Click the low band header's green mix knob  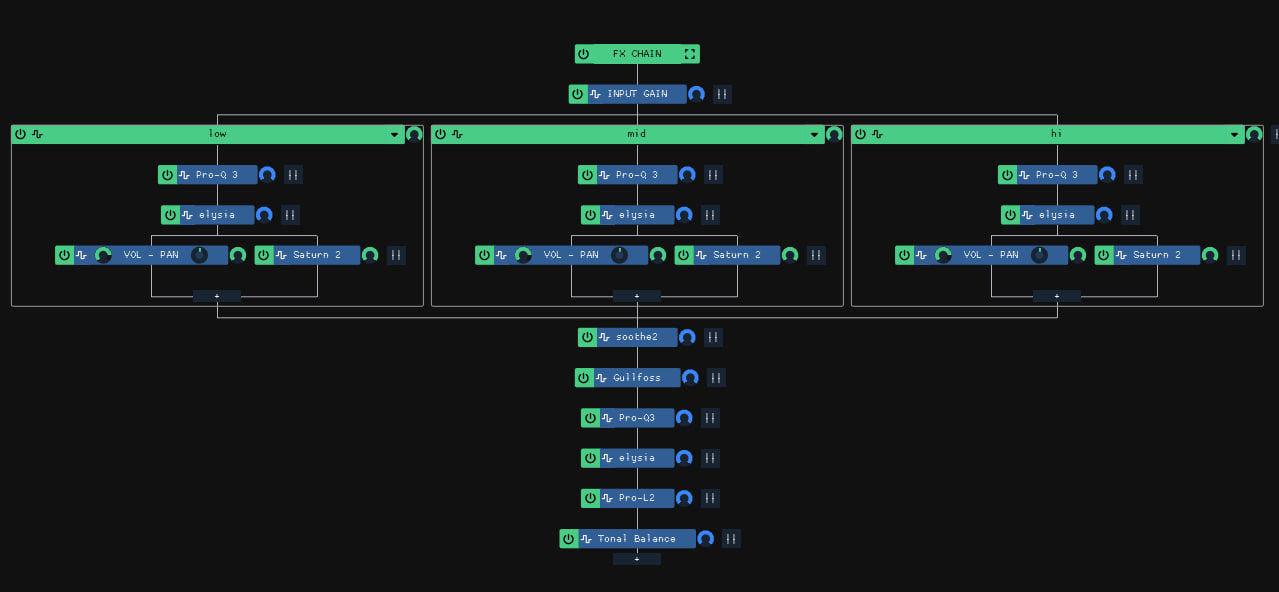(x=414, y=134)
